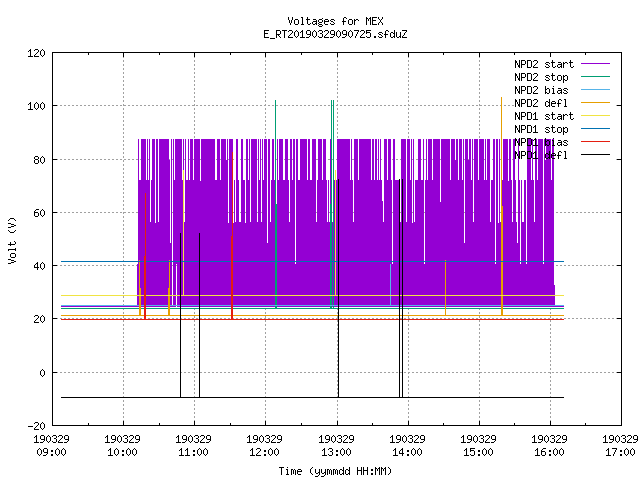640x480 pixels.
Task: Click the y-axis tick value 60
Action: (x=39, y=213)
